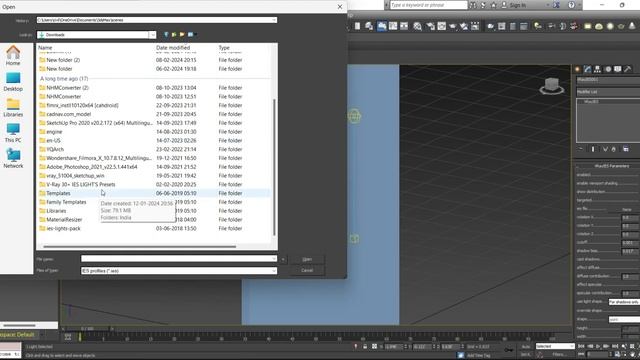Switch to the Hierarchy command panel tab
The height and width of the screenshot is (360, 640).
[598, 69]
